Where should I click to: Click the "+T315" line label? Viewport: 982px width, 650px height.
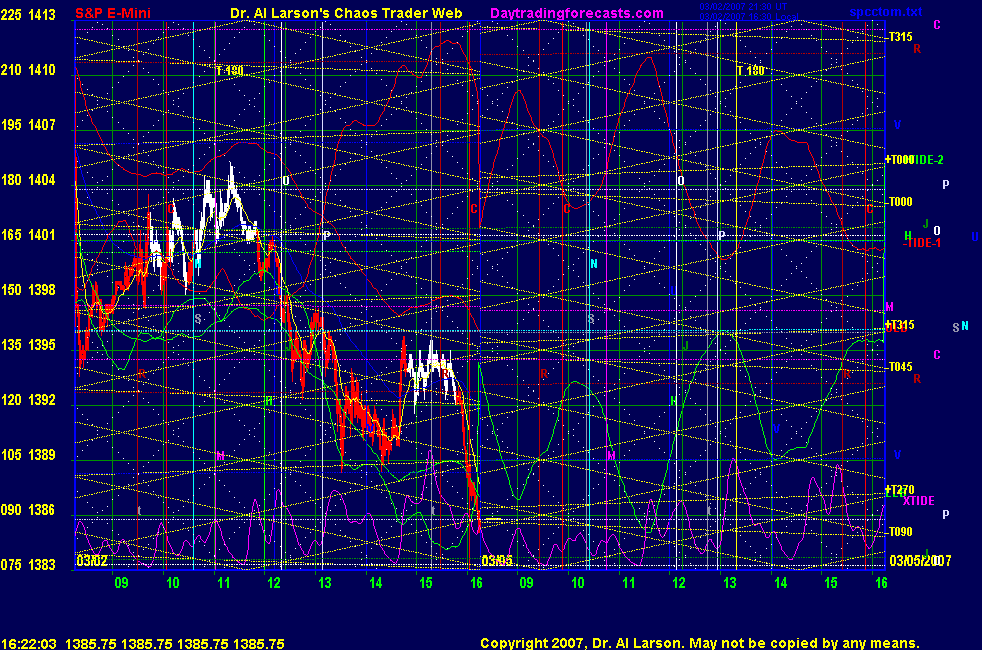point(900,325)
